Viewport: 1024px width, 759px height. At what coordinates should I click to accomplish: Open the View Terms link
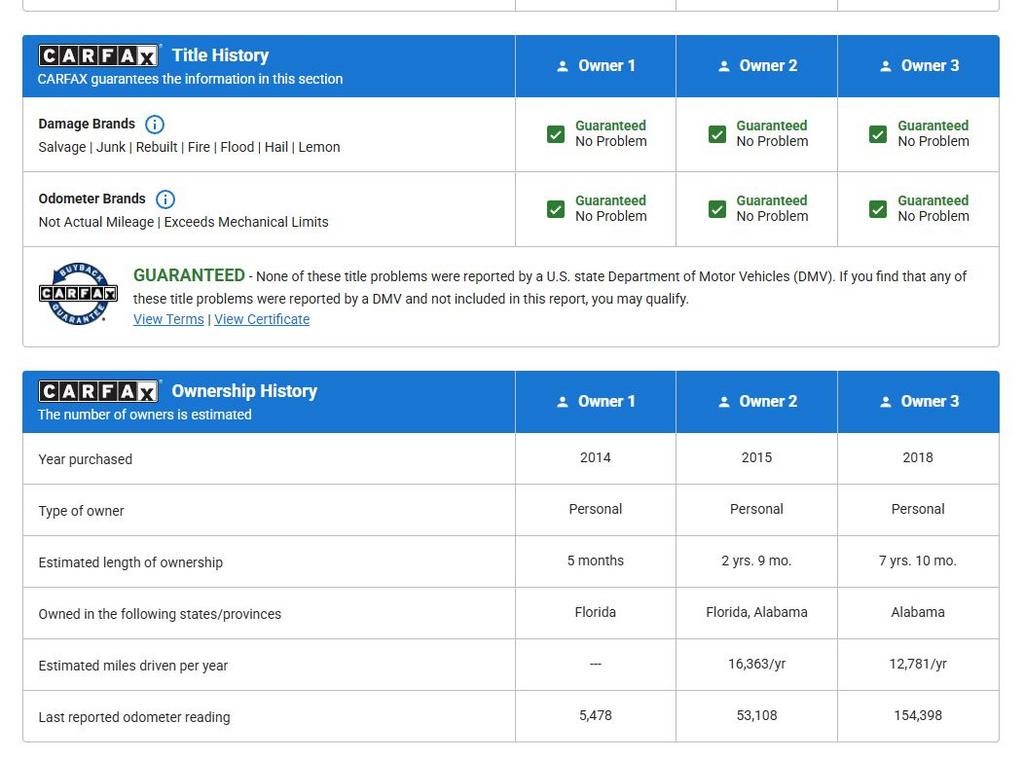168,319
